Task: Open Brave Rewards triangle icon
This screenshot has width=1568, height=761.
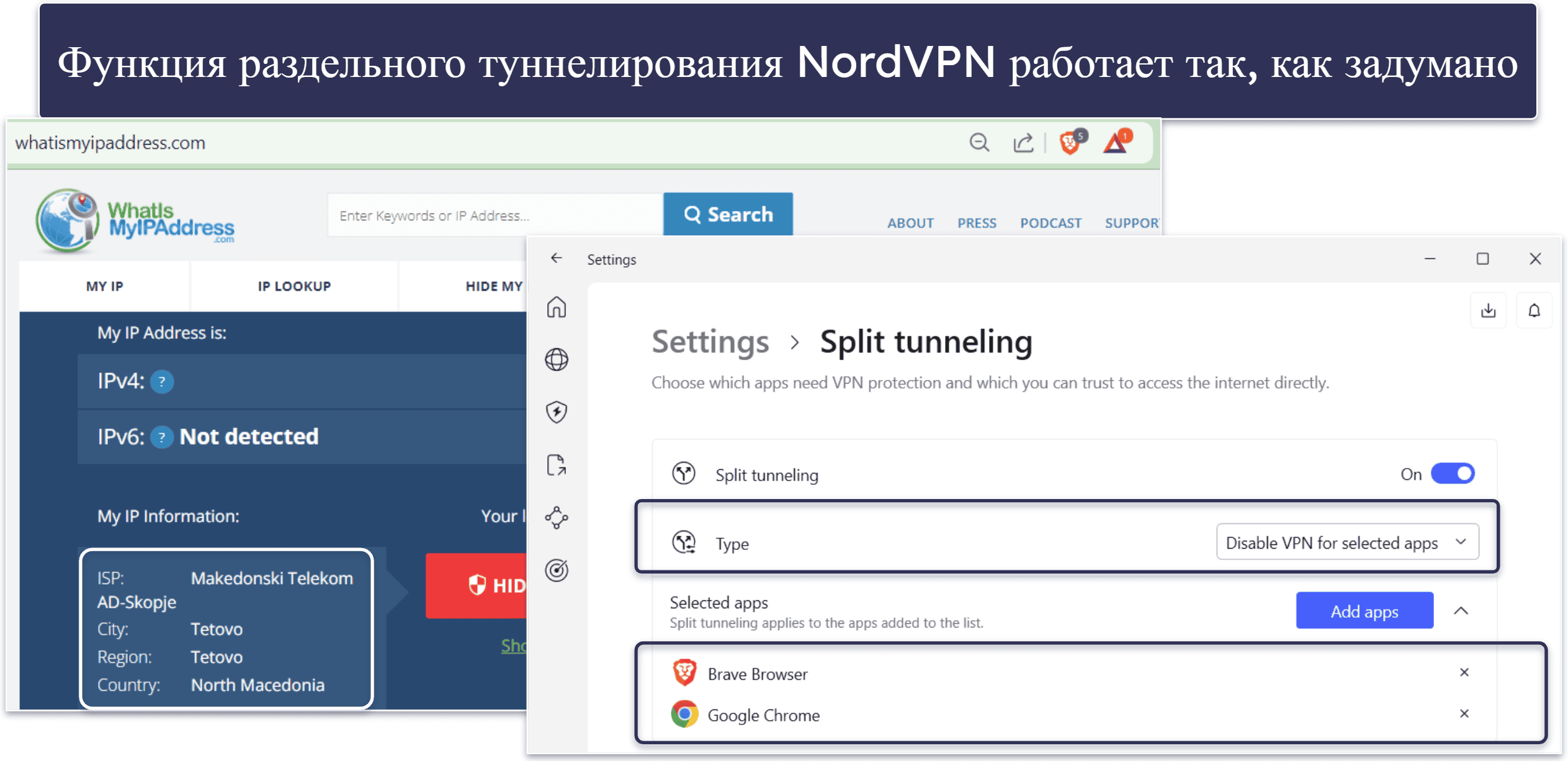Action: 1117,142
